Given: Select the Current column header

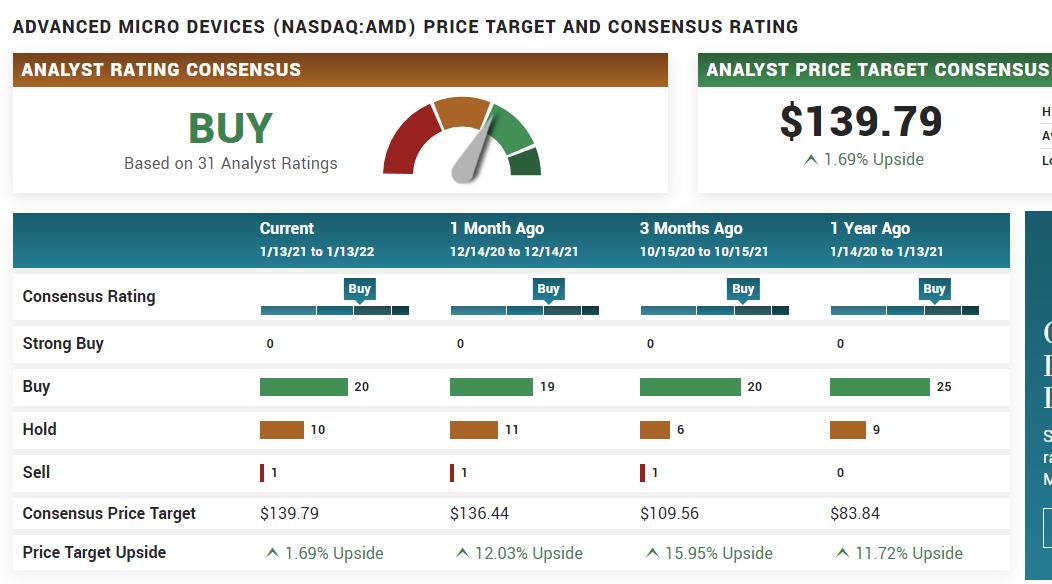Looking at the screenshot, I should click(317, 240).
